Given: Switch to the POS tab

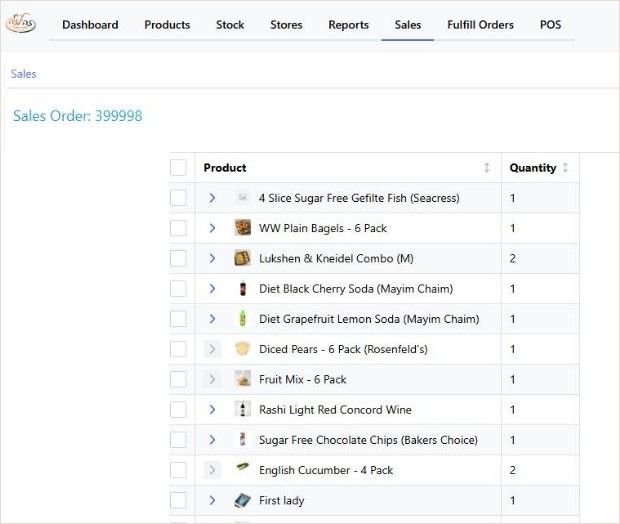Looking at the screenshot, I should click(x=550, y=25).
